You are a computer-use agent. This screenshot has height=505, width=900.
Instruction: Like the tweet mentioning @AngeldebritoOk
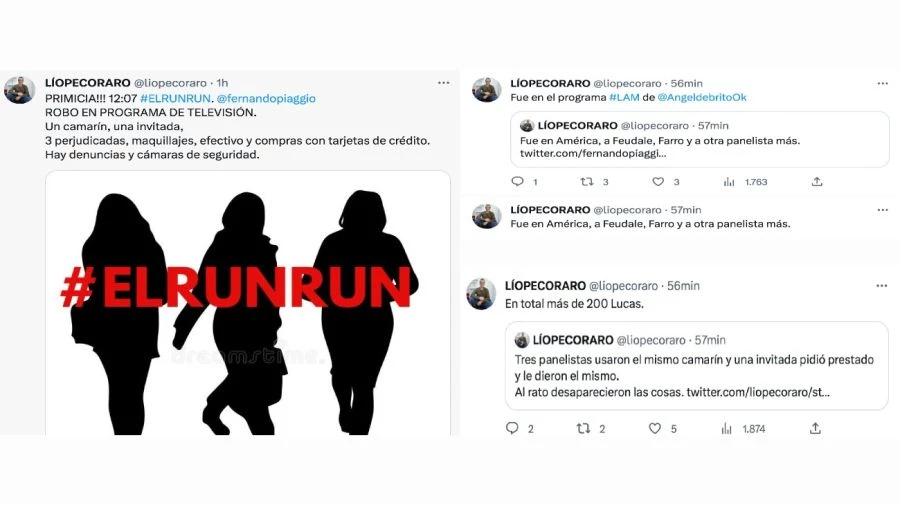pos(658,181)
